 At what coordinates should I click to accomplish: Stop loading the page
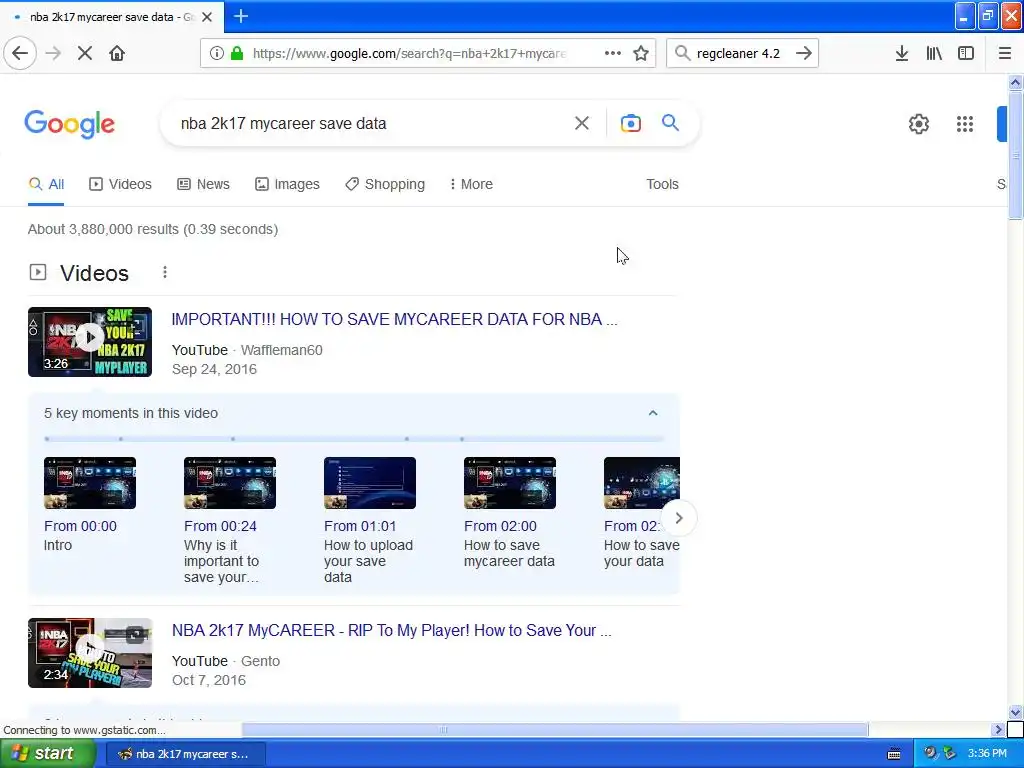[85, 53]
